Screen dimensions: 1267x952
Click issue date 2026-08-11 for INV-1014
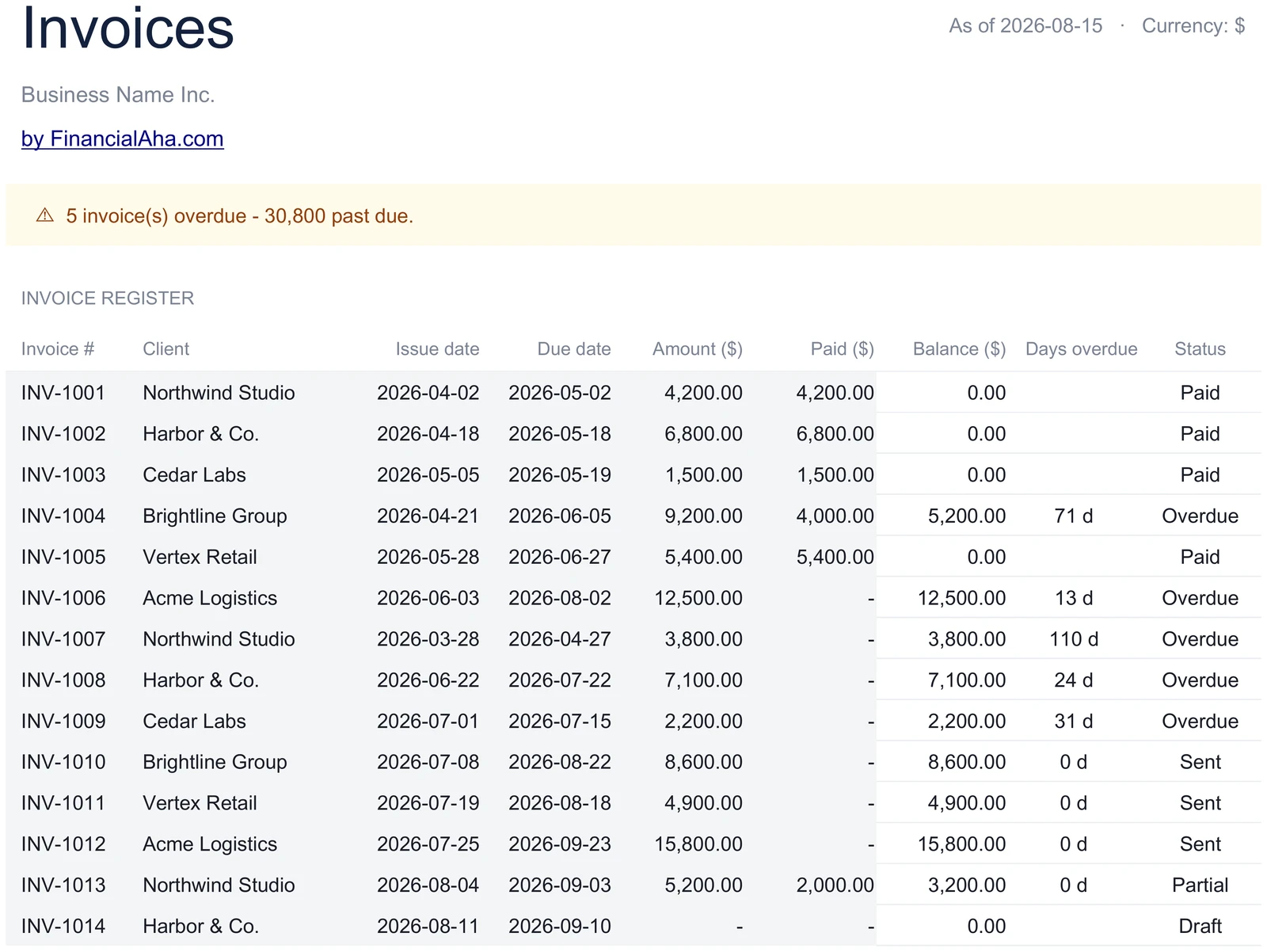pos(428,927)
